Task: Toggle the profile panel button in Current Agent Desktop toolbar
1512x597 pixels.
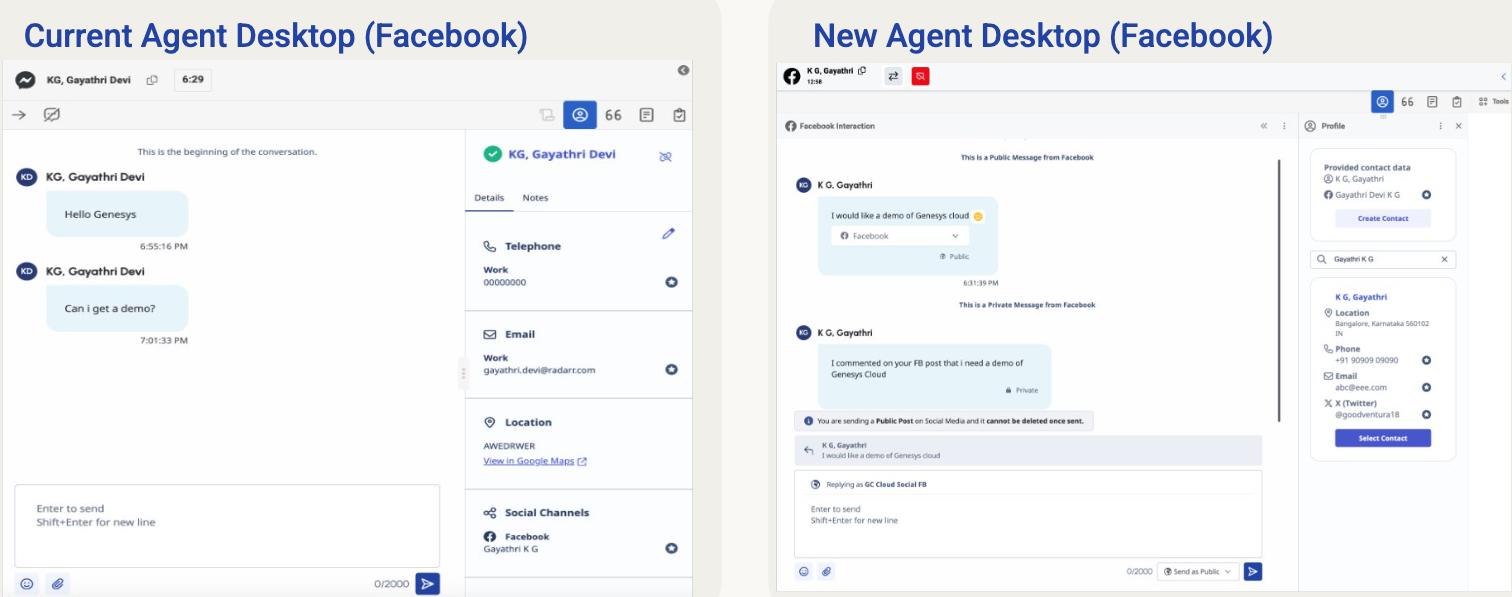Action: pyautogui.click(x=579, y=115)
